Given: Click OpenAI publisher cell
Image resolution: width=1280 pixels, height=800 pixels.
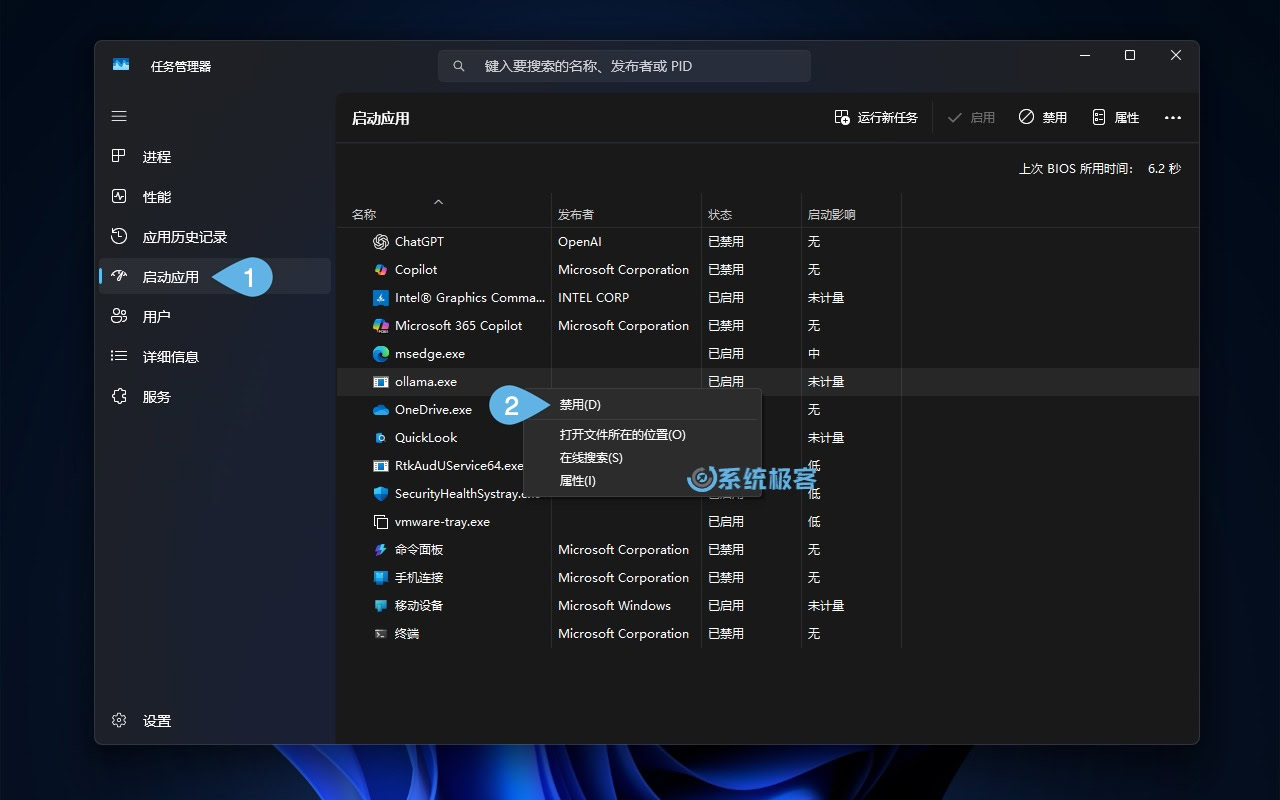Looking at the screenshot, I should tap(580, 242).
